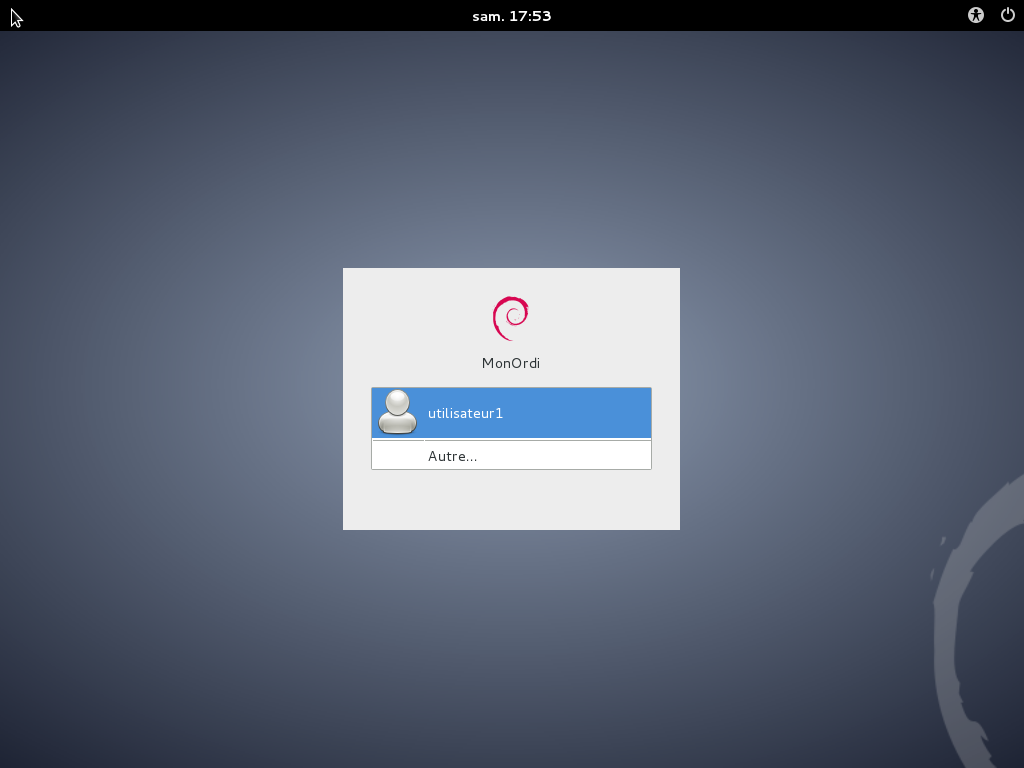Open the clock showing sam. 17:53

(x=511, y=15)
